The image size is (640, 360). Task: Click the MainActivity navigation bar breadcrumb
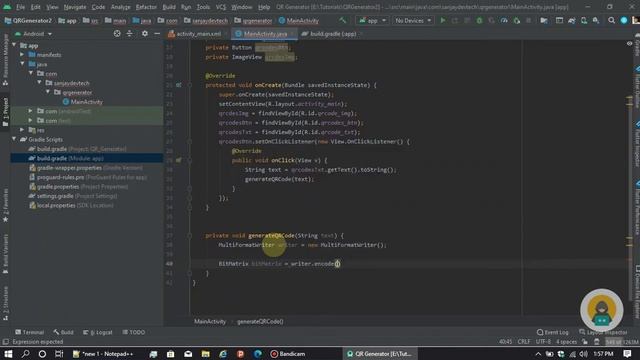coord(298,20)
